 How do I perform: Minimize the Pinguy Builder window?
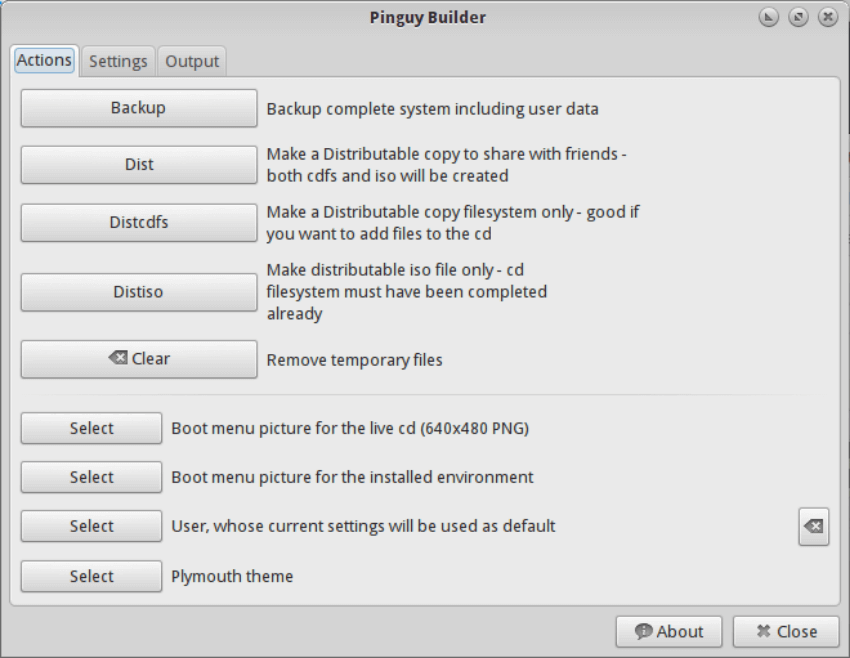[768, 17]
